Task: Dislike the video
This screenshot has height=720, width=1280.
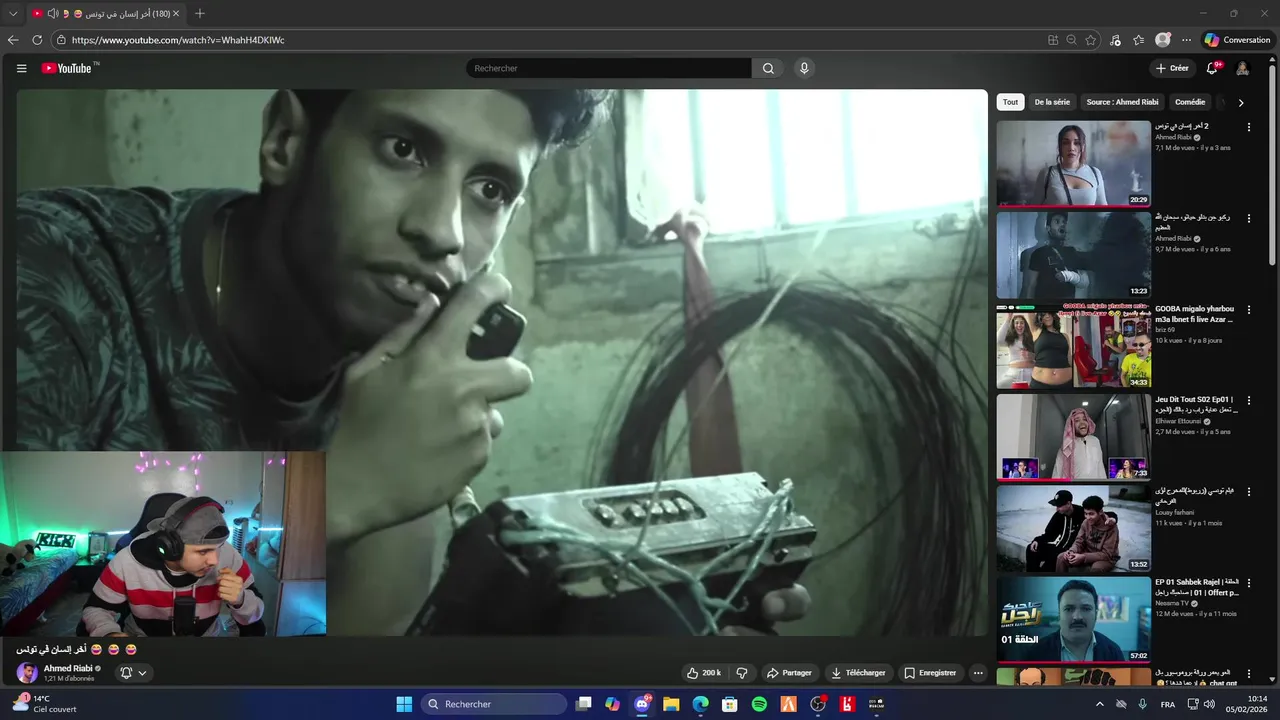Action: coord(742,673)
